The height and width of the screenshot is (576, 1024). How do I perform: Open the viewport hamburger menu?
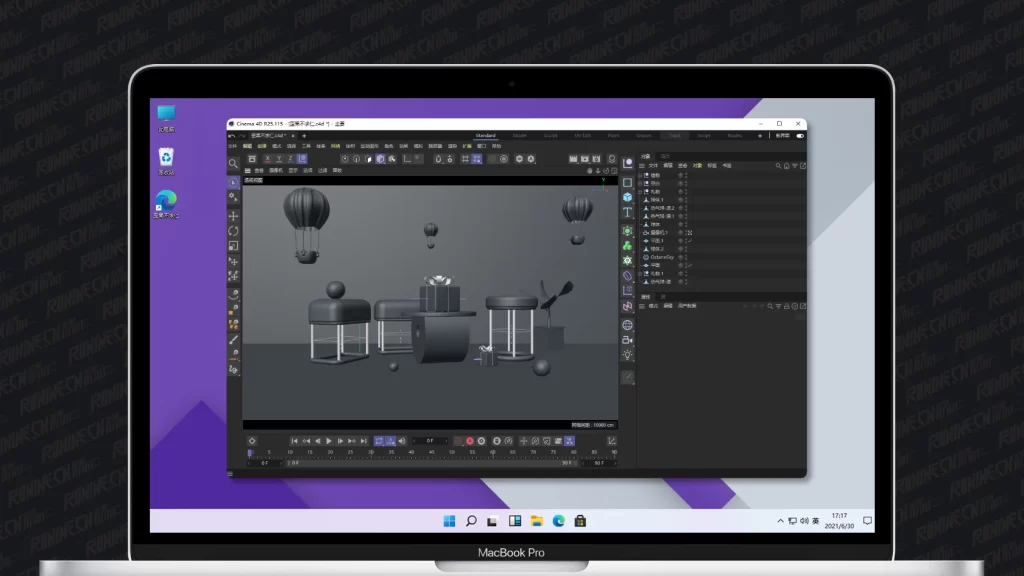click(x=248, y=171)
